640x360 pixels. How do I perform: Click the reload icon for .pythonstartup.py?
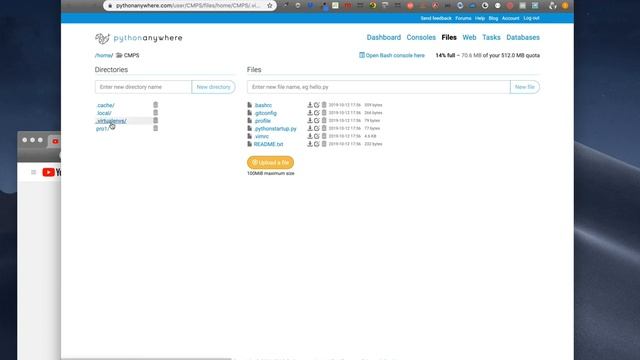[317, 128]
